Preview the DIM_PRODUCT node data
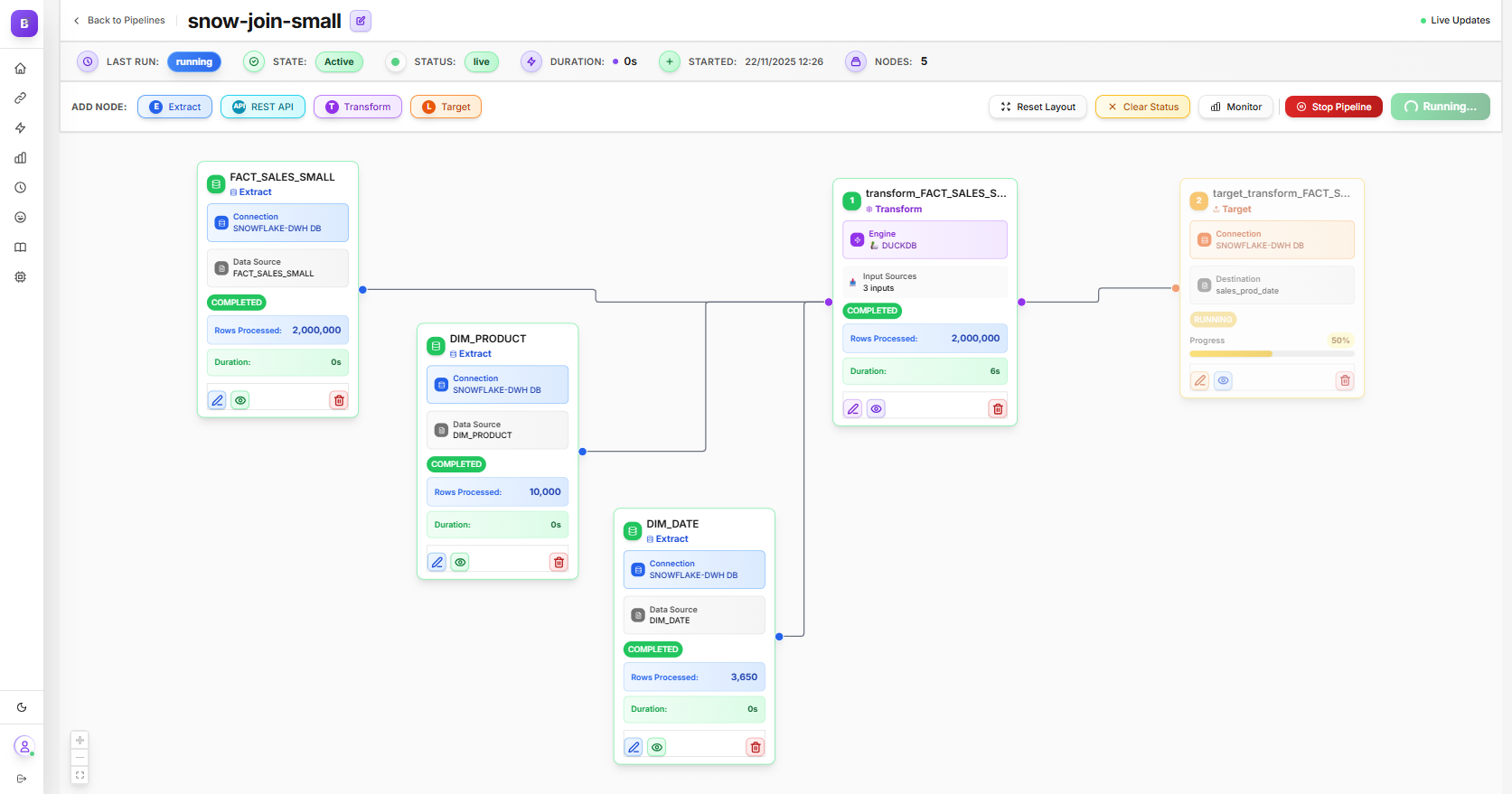Image resolution: width=1512 pixels, height=794 pixels. pos(460,562)
